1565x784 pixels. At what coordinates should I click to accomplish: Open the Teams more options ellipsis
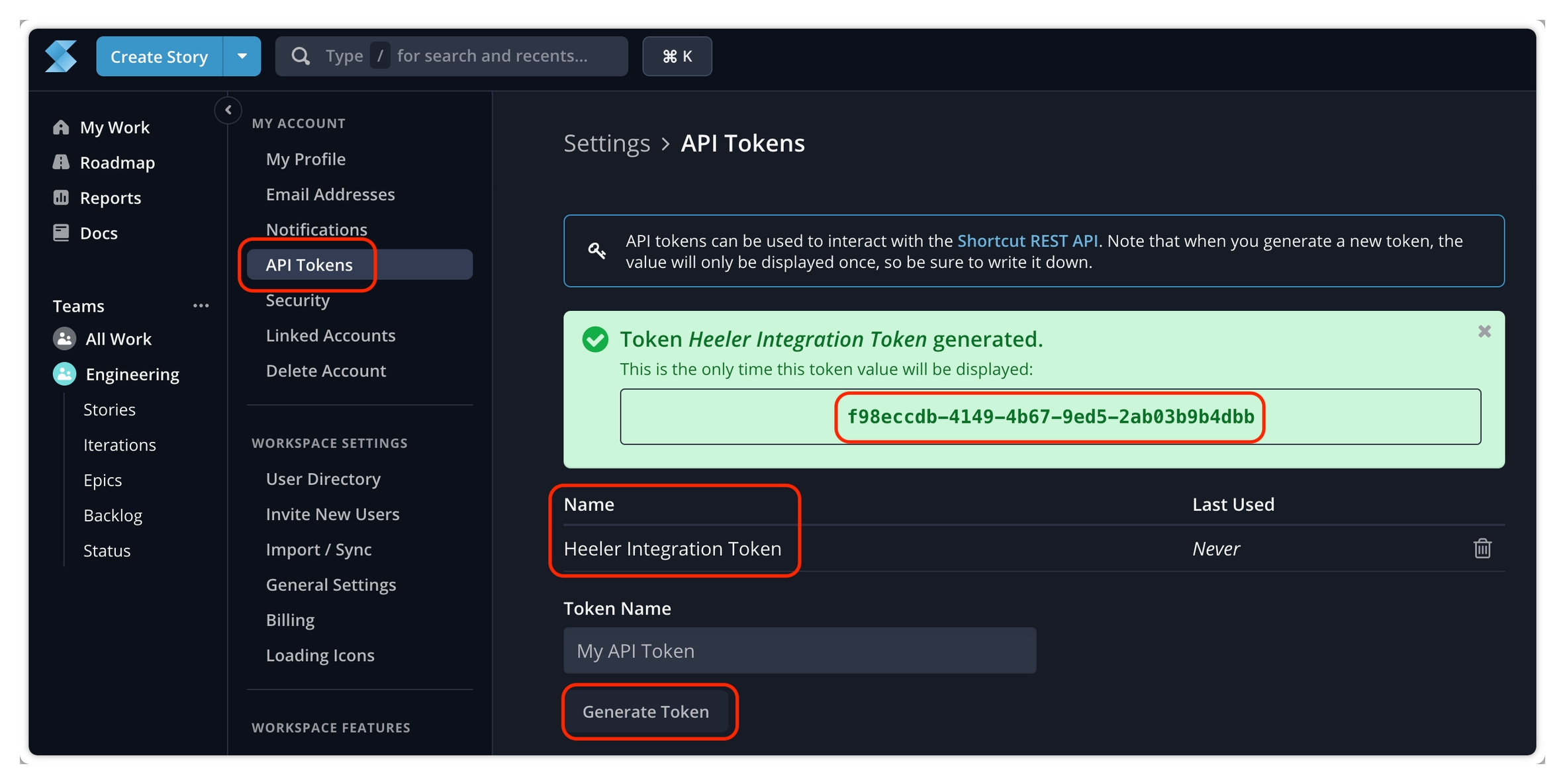pos(201,306)
